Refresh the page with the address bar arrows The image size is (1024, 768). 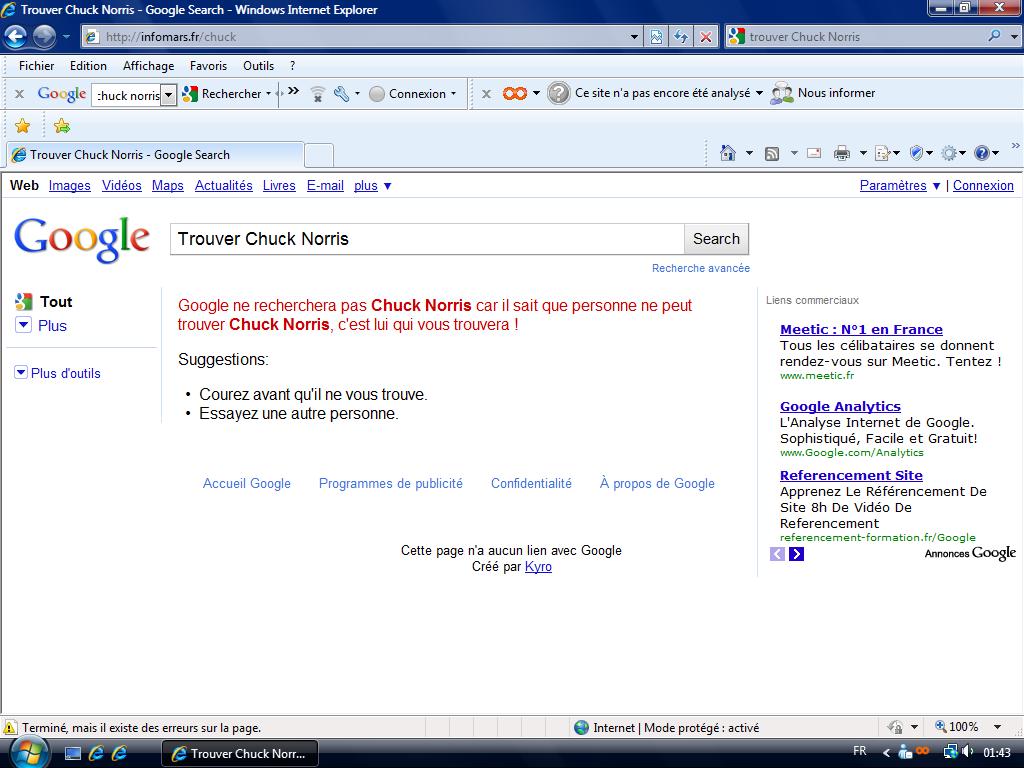tap(681, 37)
